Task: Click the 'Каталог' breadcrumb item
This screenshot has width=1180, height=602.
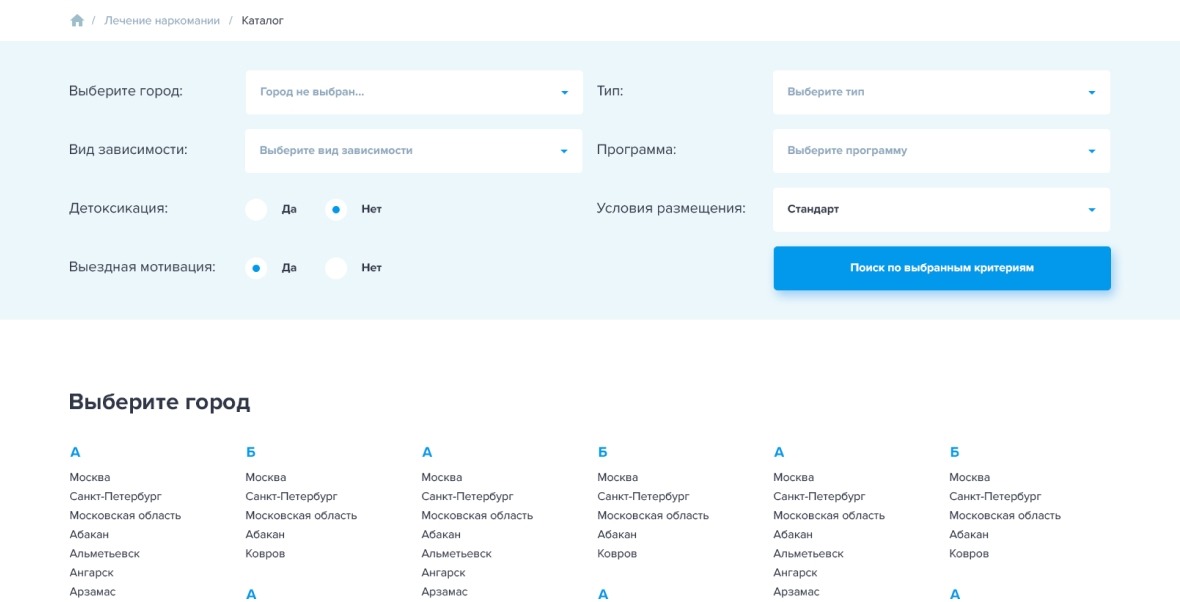Action: pyautogui.click(x=263, y=21)
